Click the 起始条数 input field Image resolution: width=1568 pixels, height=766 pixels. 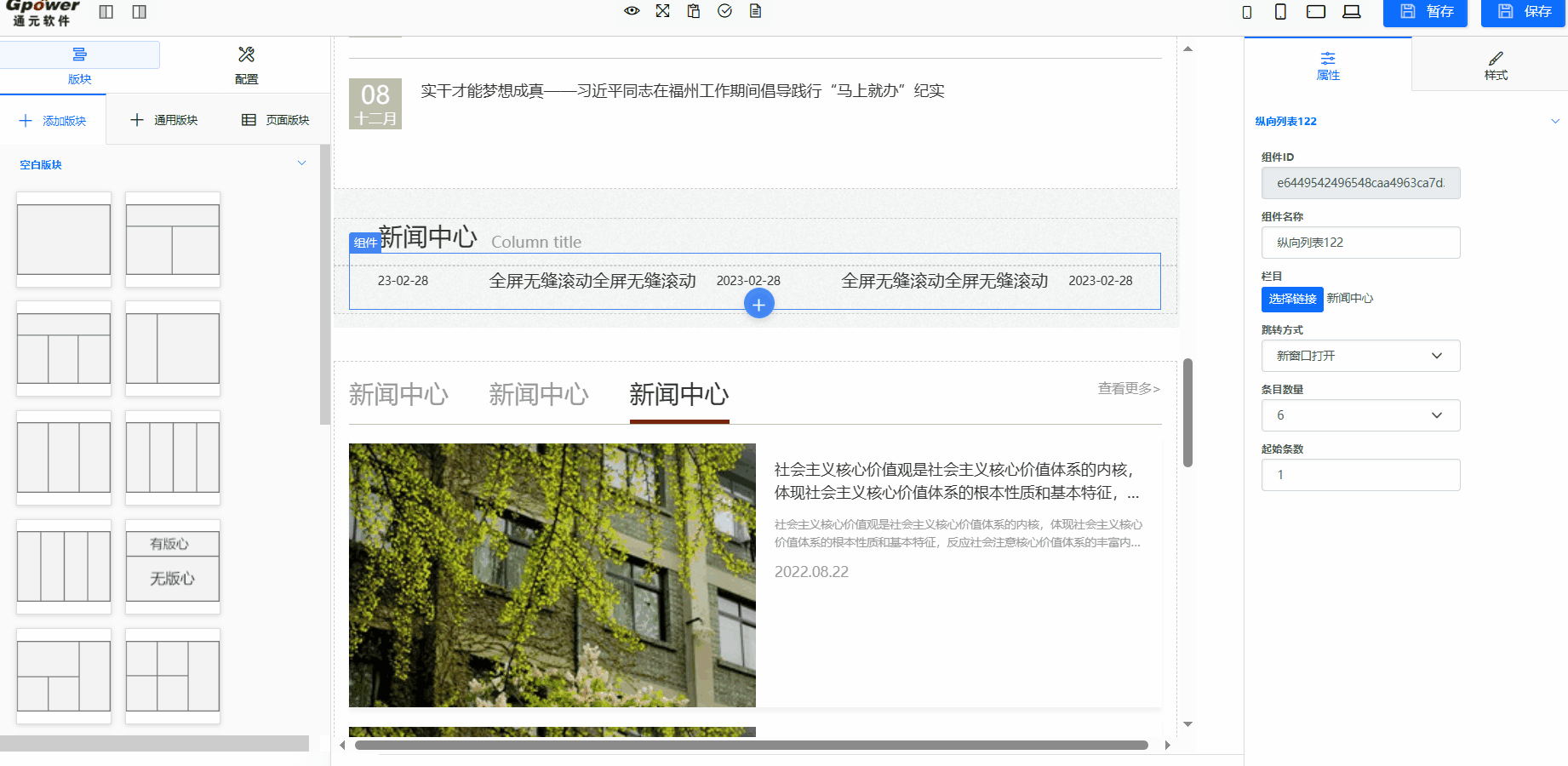click(x=1360, y=475)
